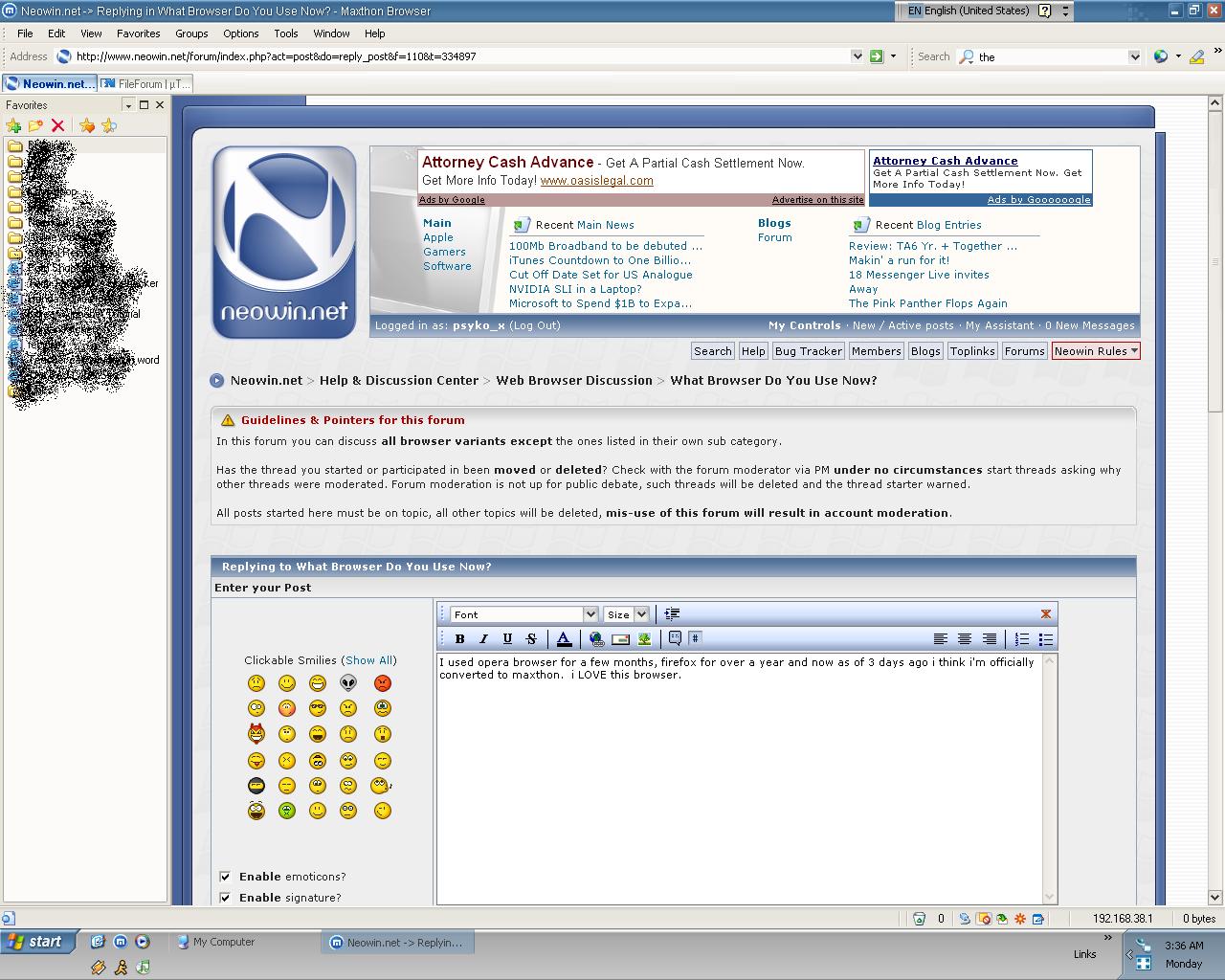
Task: Insert a hyperlink using the globe icon
Action: click(596, 639)
